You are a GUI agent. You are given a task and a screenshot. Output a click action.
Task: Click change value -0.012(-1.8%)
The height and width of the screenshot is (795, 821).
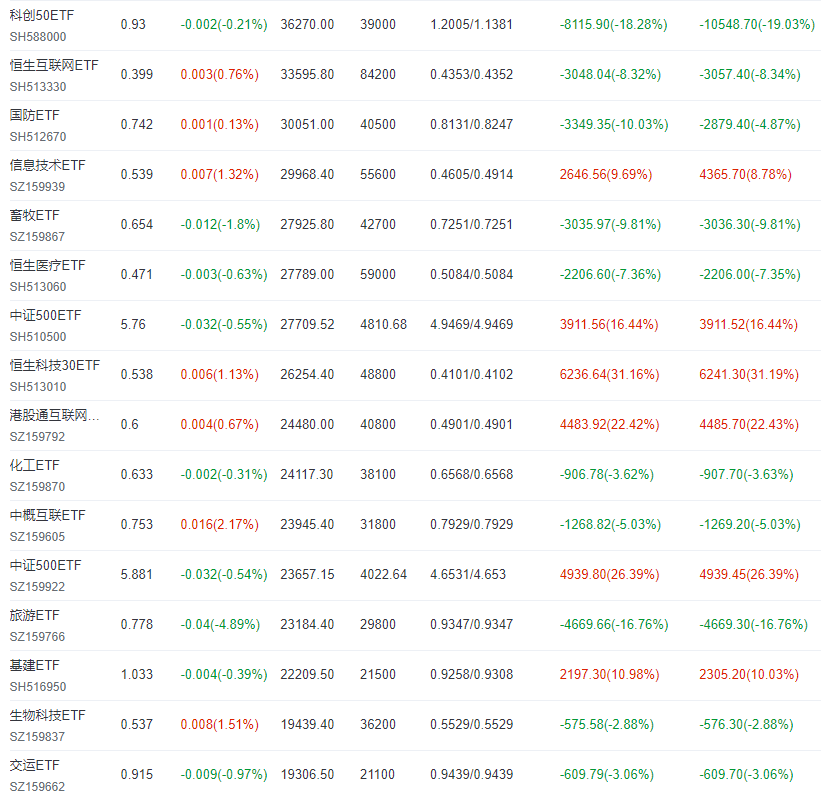pyautogui.click(x=220, y=225)
